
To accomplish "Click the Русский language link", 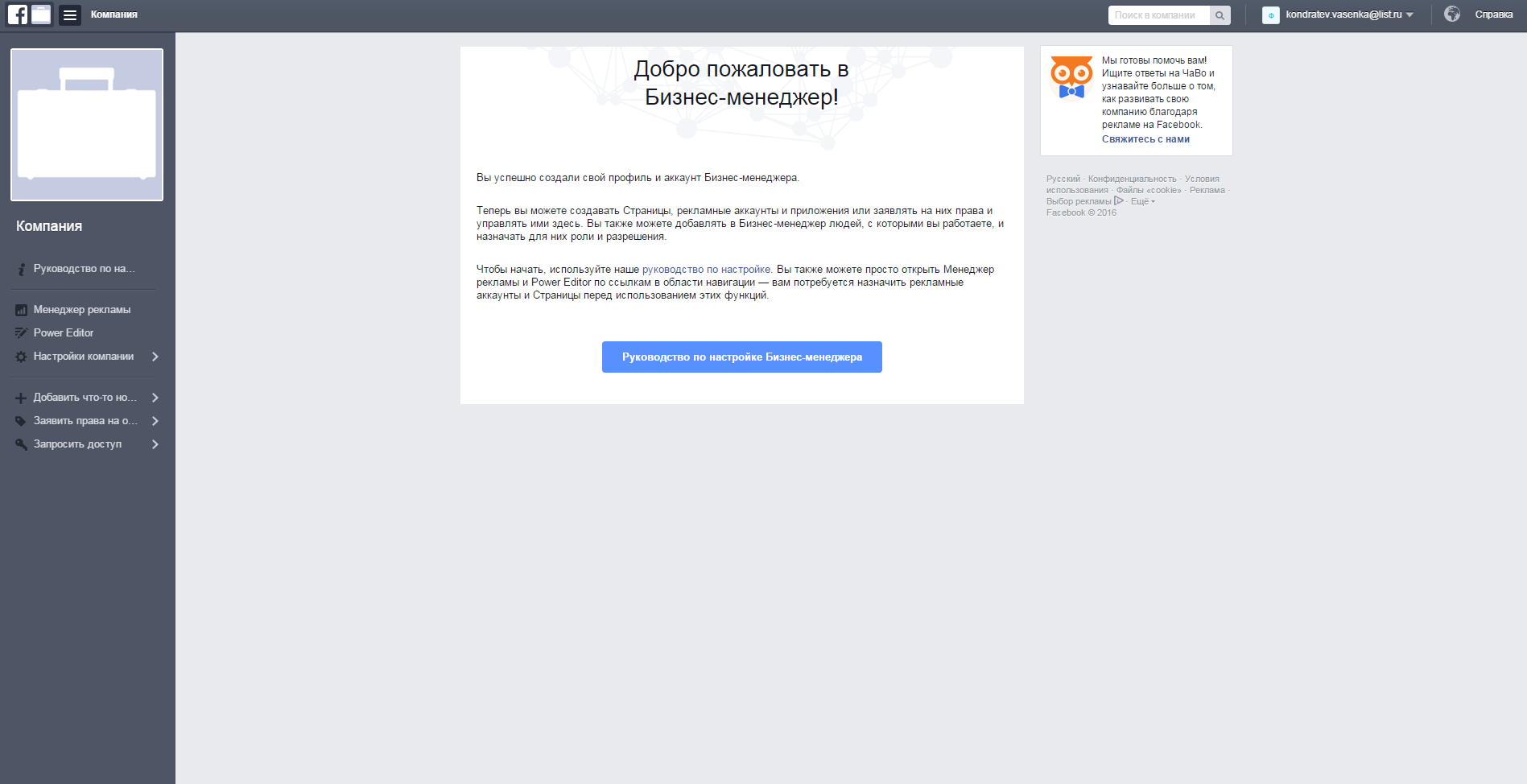I will (1063, 179).
